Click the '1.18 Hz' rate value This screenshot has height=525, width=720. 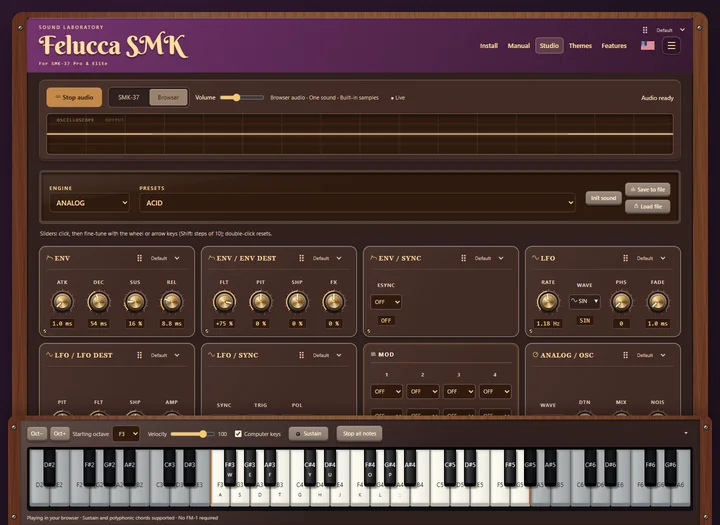tap(548, 323)
